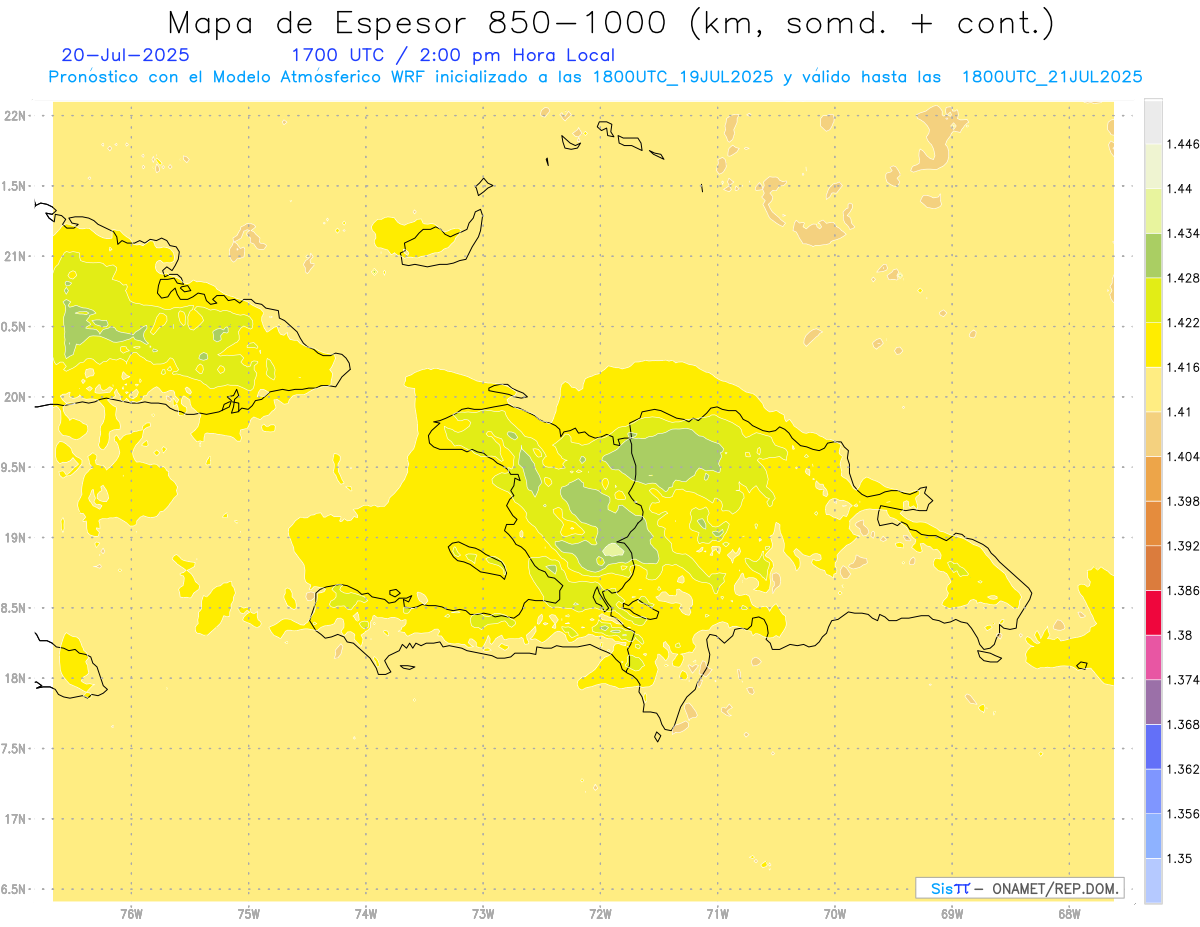
Task: Click the "6.5N" latitude label
Action: pyautogui.click(x=15, y=889)
